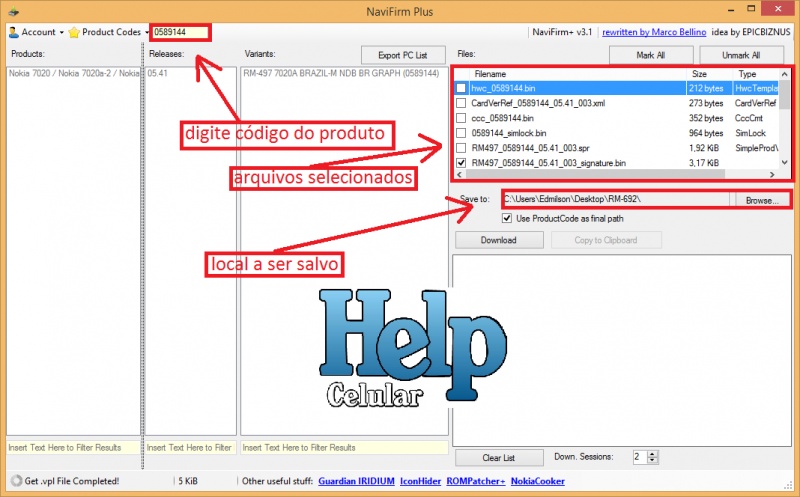The image size is (800, 497).
Task: Increase the Down. Sessions value
Action: coord(653,454)
